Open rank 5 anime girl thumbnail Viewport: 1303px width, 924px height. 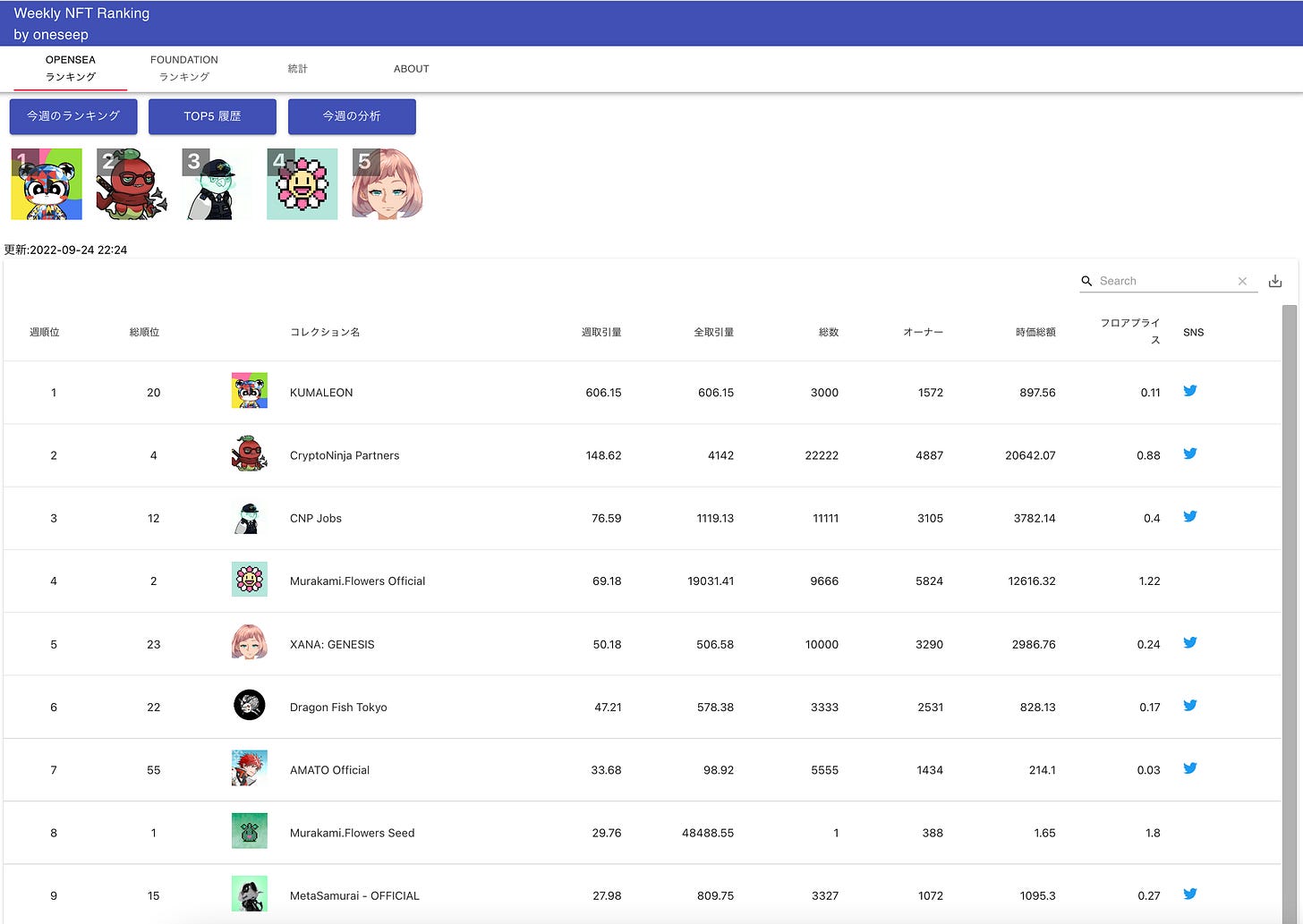387,184
